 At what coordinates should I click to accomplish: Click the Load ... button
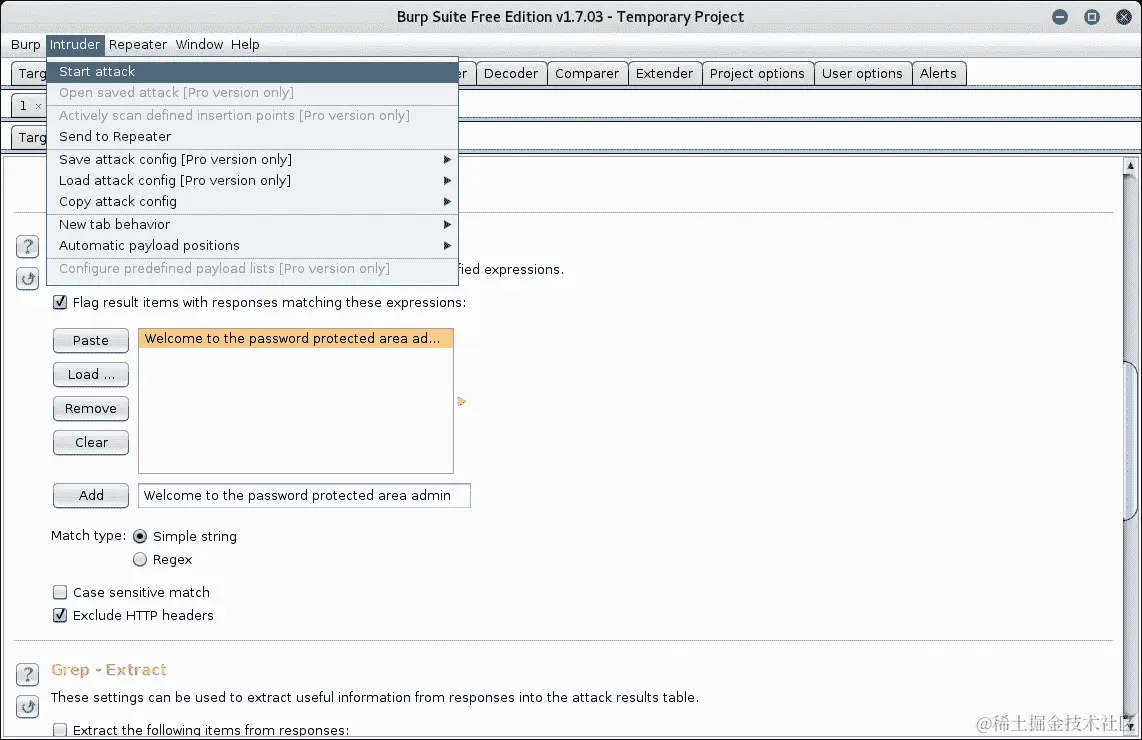click(91, 374)
